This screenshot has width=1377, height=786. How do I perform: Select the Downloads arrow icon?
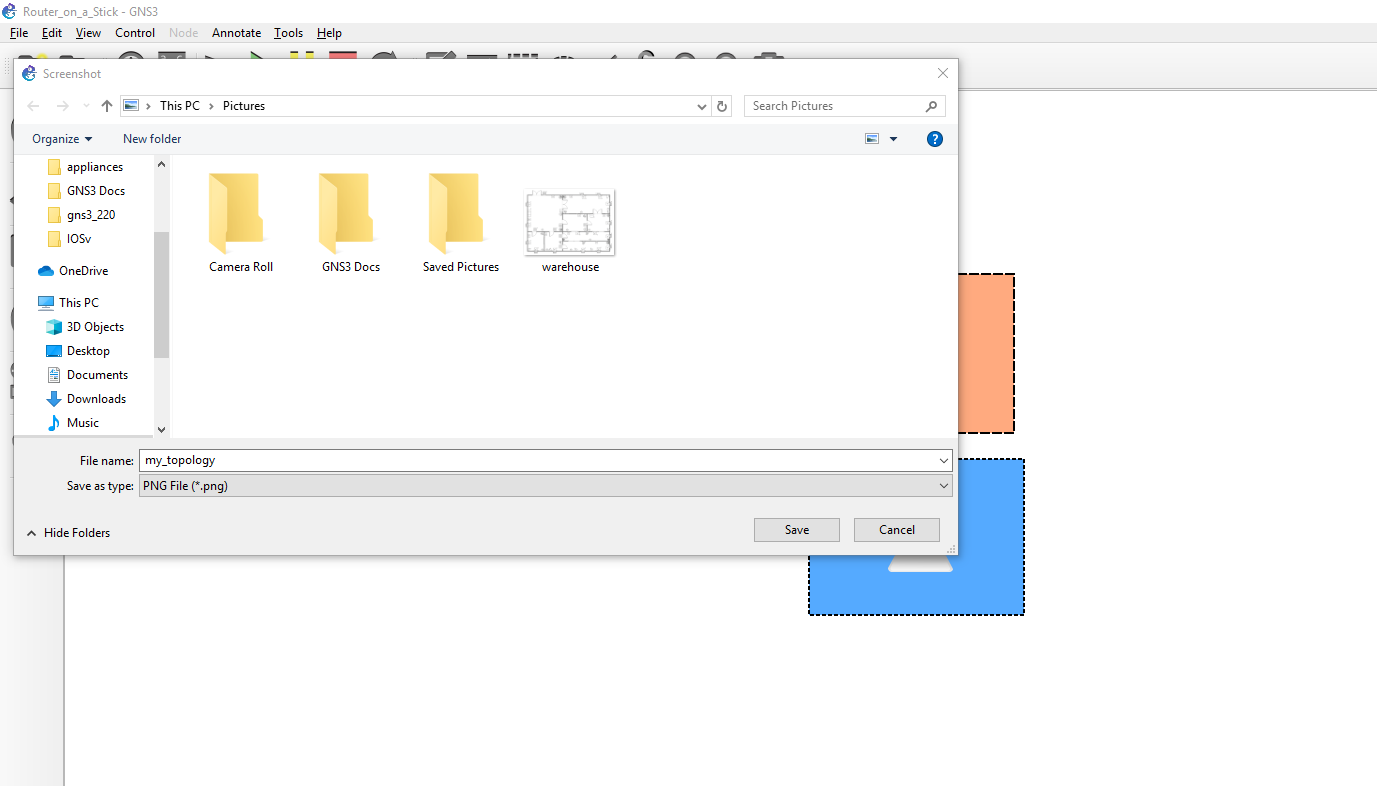(x=54, y=399)
